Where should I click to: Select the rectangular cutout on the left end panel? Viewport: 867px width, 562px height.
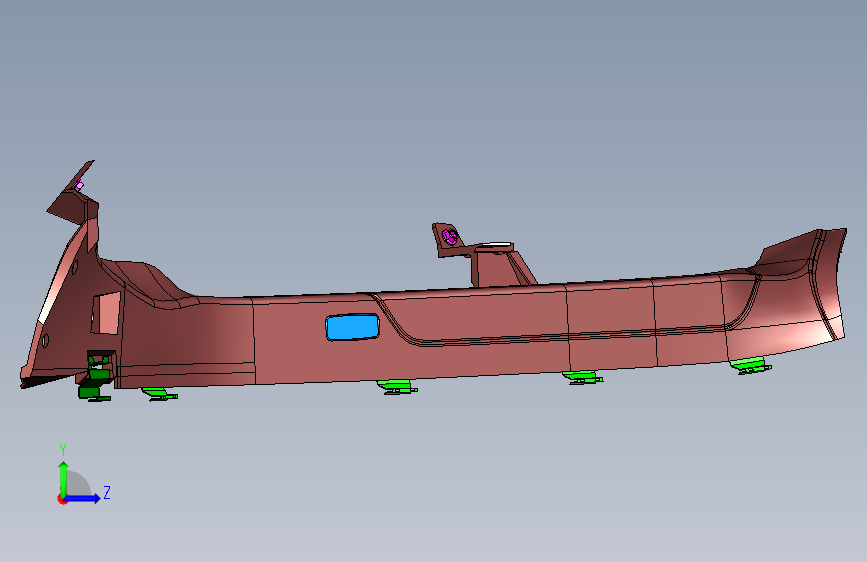tap(106, 313)
